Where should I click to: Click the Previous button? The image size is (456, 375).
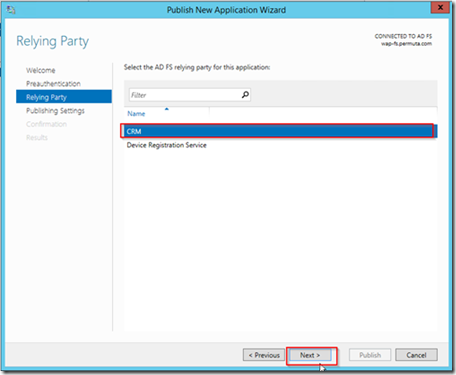264,355
